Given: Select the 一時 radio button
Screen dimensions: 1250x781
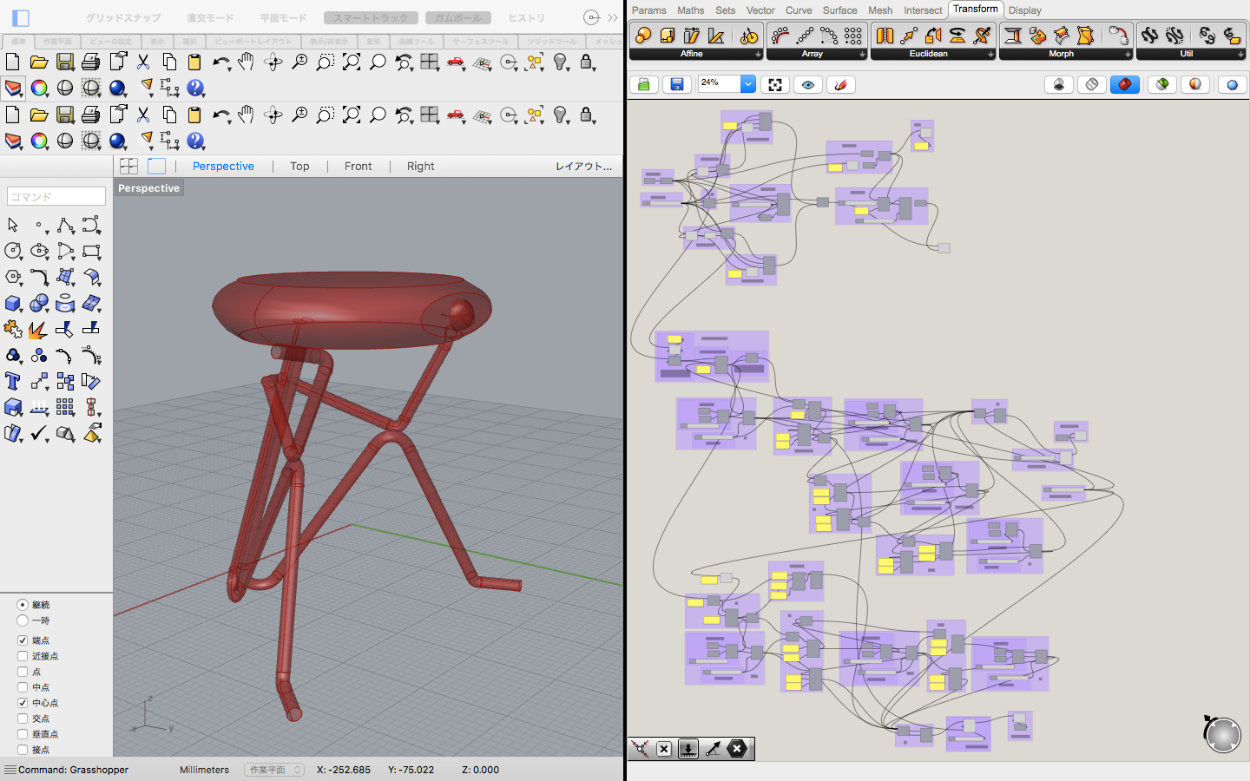Looking at the screenshot, I should point(23,620).
